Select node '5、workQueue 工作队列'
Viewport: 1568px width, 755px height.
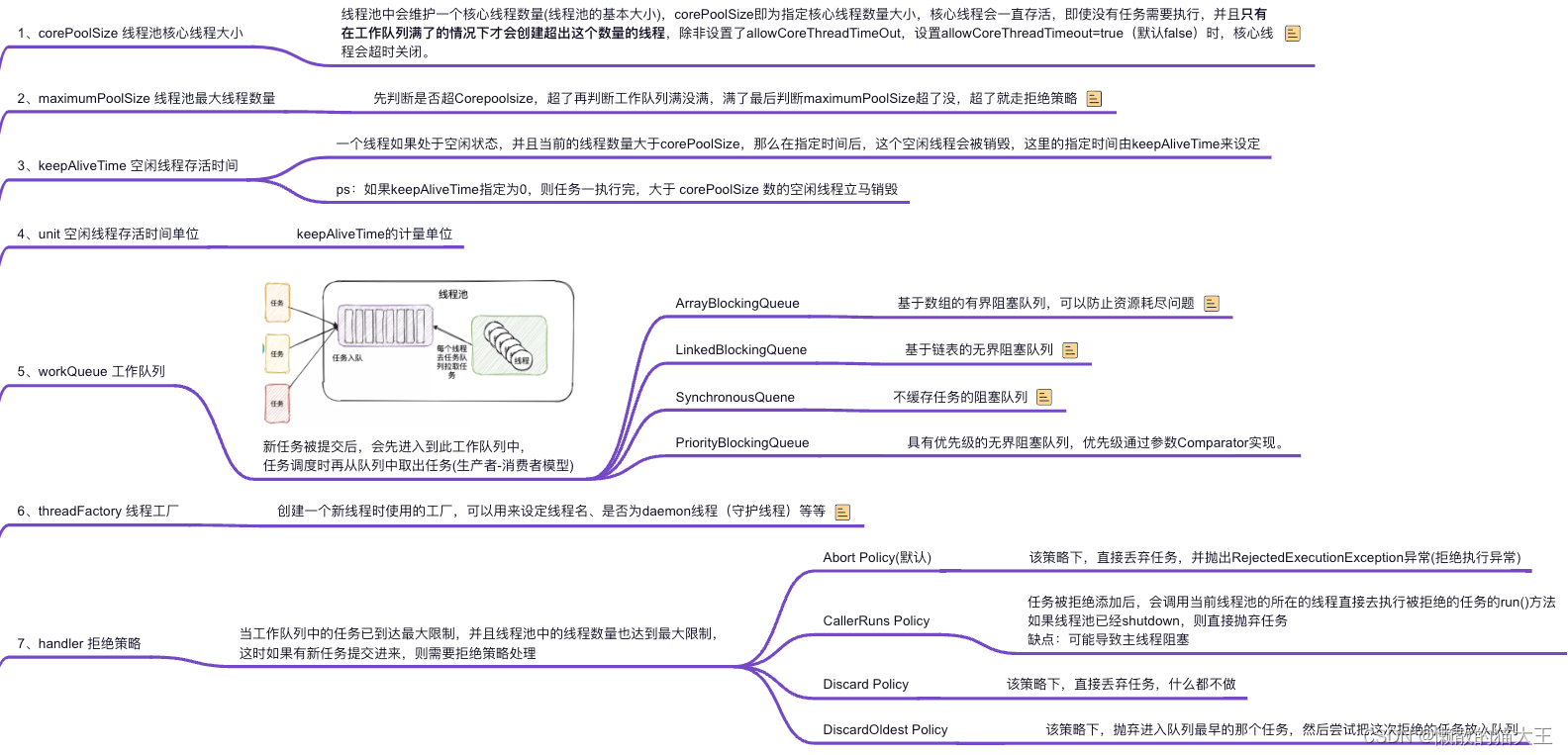point(91,372)
